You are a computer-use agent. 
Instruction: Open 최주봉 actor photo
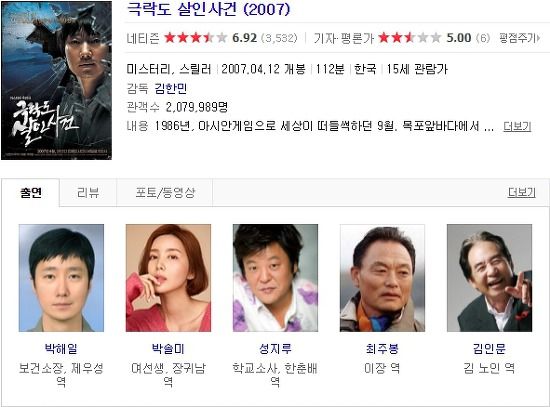pyautogui.click(x=382, y=278)
